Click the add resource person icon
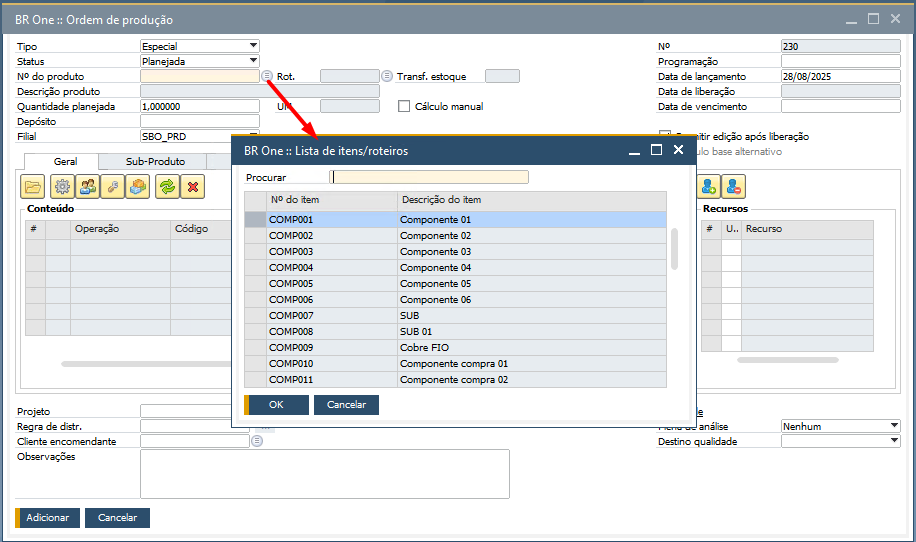The image size is (916, 542). 709,187
